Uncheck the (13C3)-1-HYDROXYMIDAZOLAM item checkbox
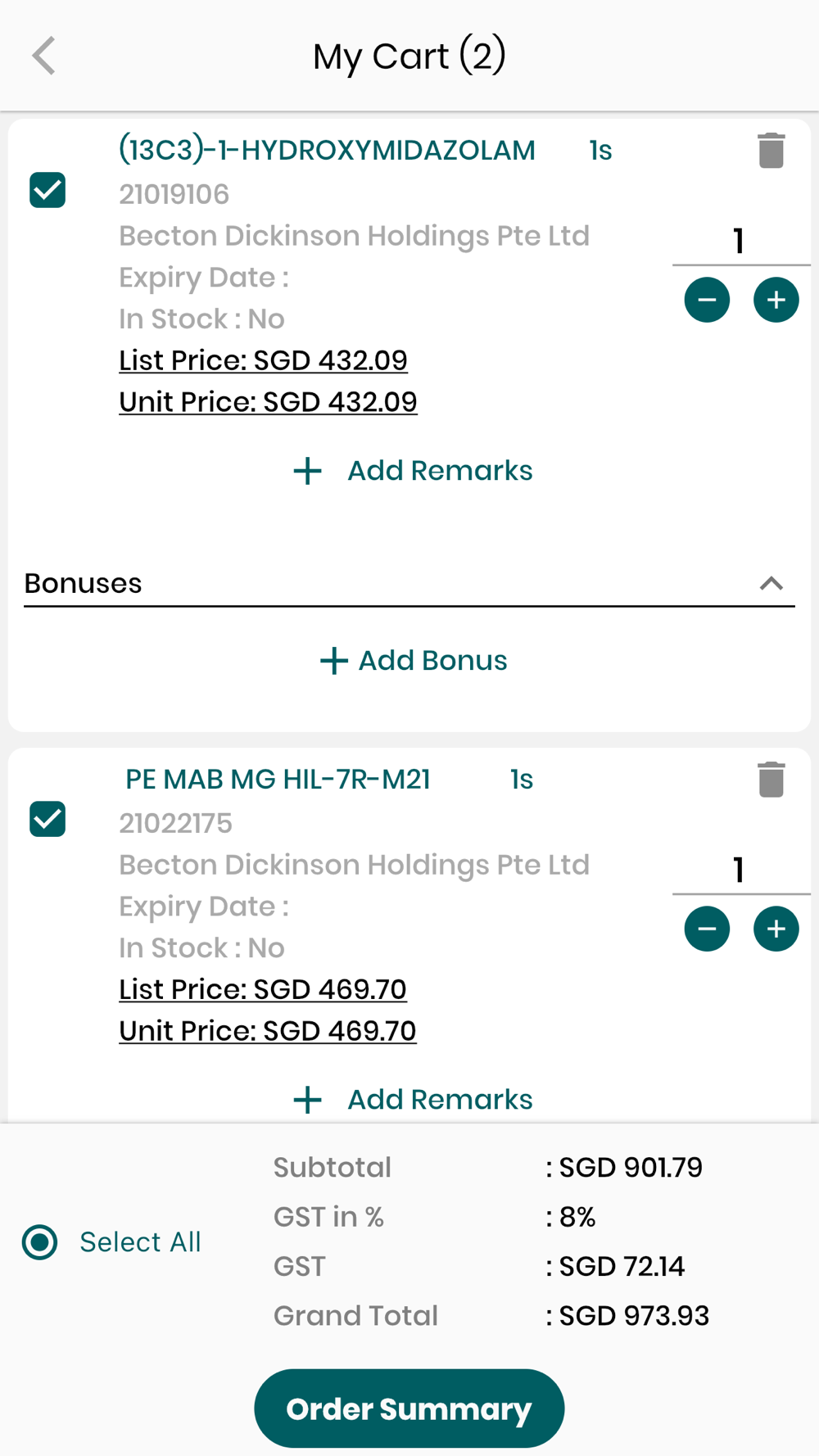The image size is (819, 1456). pos(48,190)
